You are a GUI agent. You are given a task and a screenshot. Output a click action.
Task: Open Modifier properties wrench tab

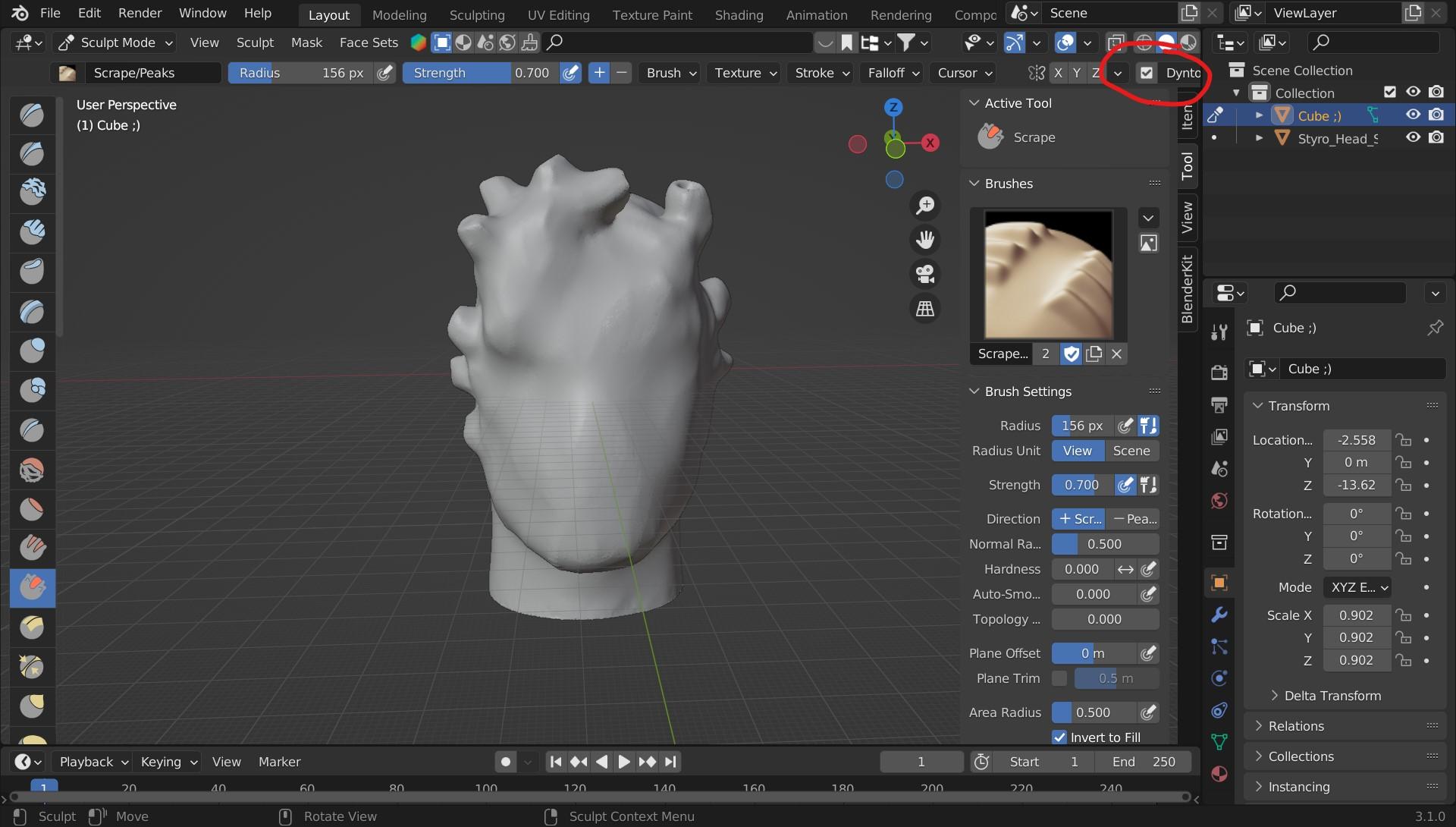coord(1219,615)
